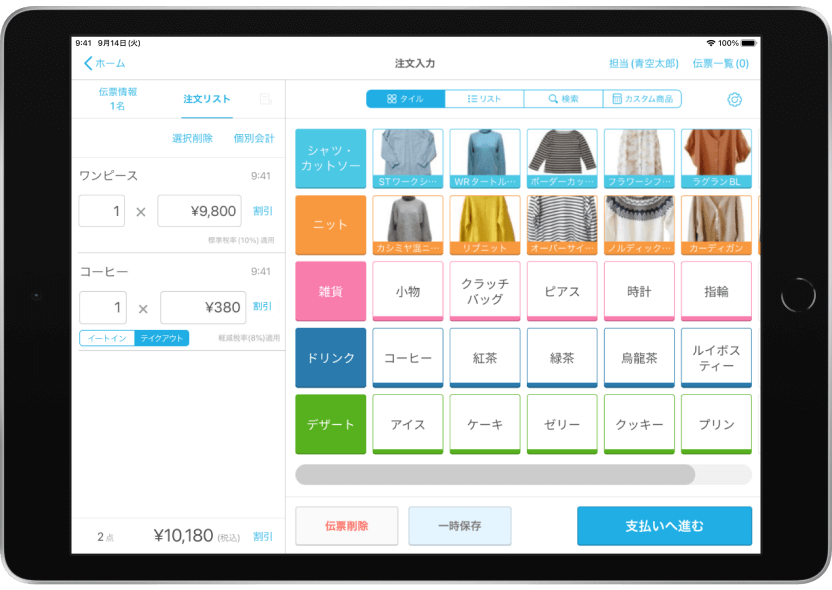Go back using the ホーム chevron
Viewport: 832px width, 590px height.
coord(104,63)
